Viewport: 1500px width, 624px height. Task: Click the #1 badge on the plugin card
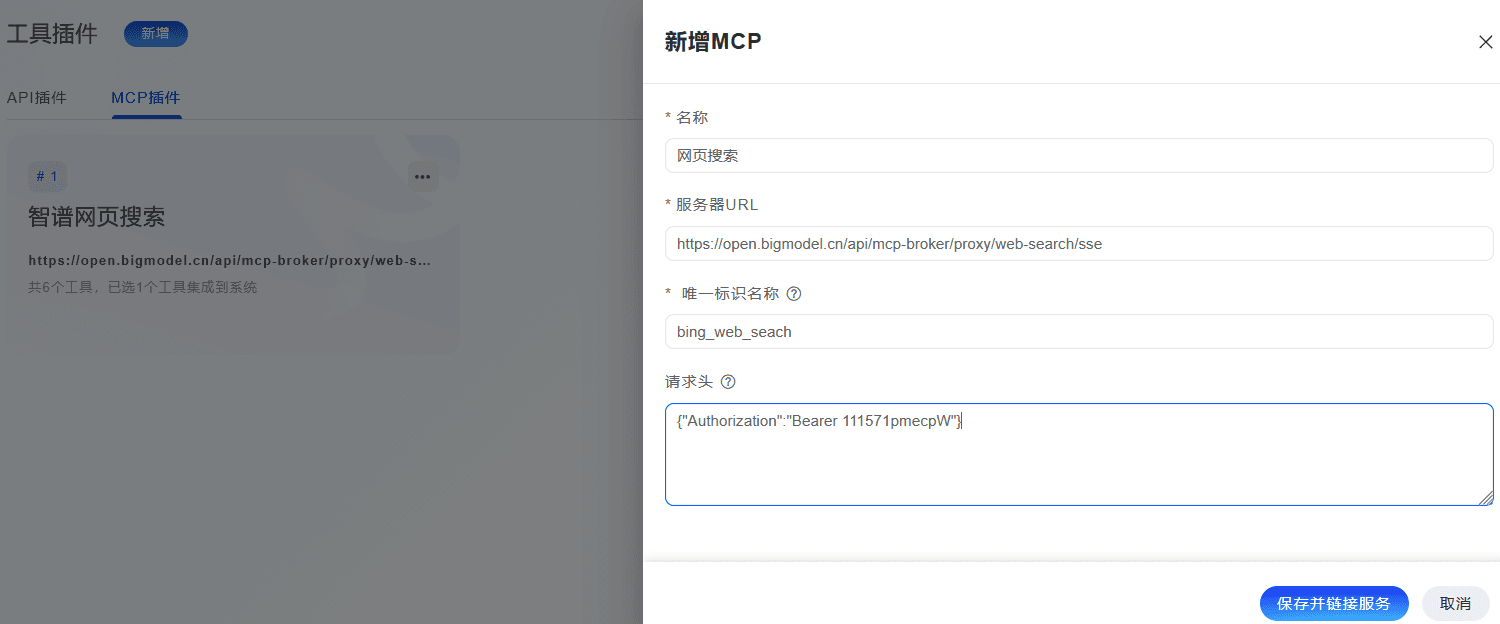pyautogui.click(x=47, y=177)
